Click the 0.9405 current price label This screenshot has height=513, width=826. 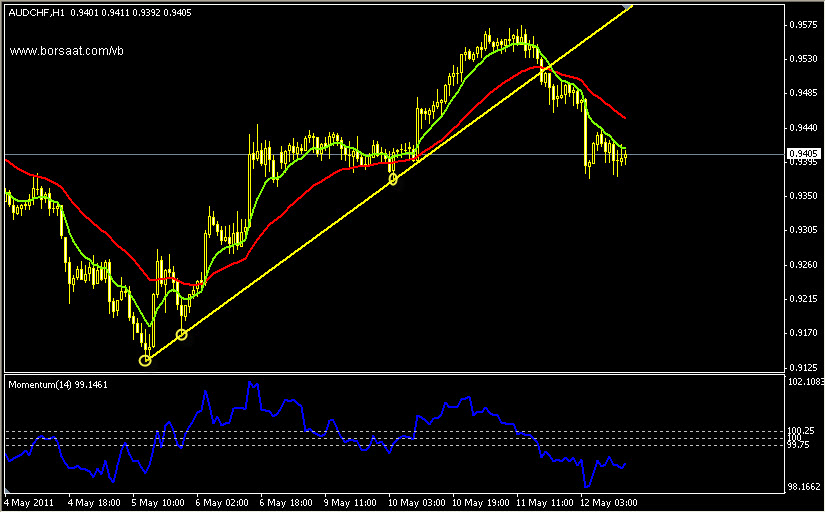click(x=803, y=154)
